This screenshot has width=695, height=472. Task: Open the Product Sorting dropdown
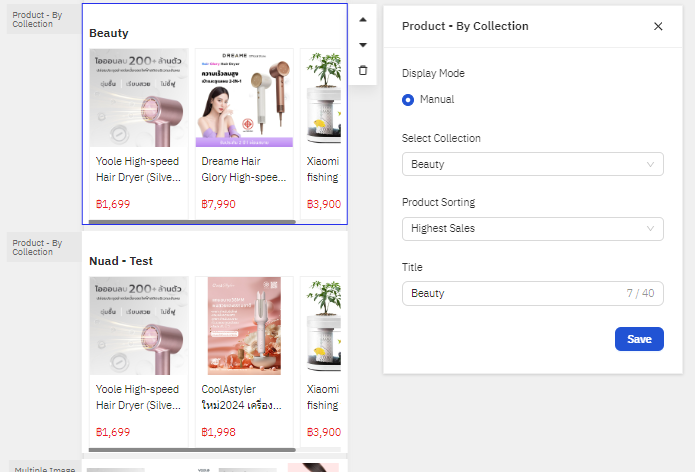533,229
